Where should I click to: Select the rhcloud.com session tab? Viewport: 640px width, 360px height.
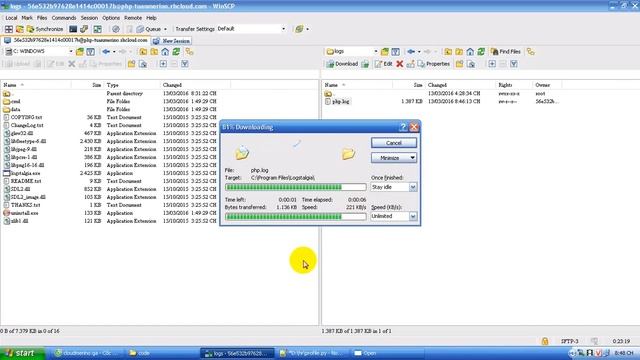[76, 40]
